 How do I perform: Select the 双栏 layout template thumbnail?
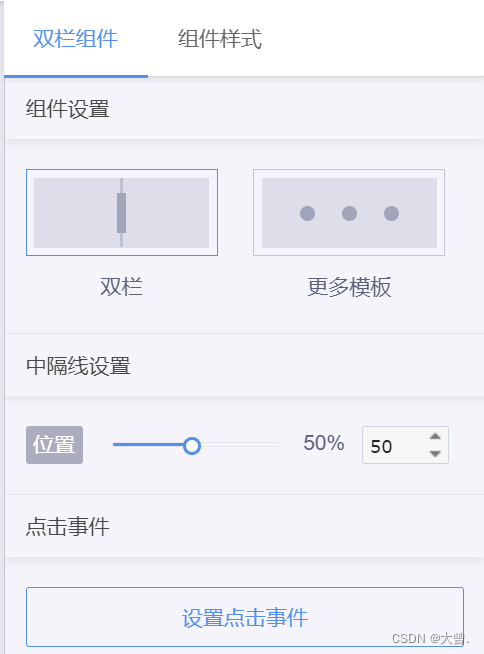(x=122, y=213)
